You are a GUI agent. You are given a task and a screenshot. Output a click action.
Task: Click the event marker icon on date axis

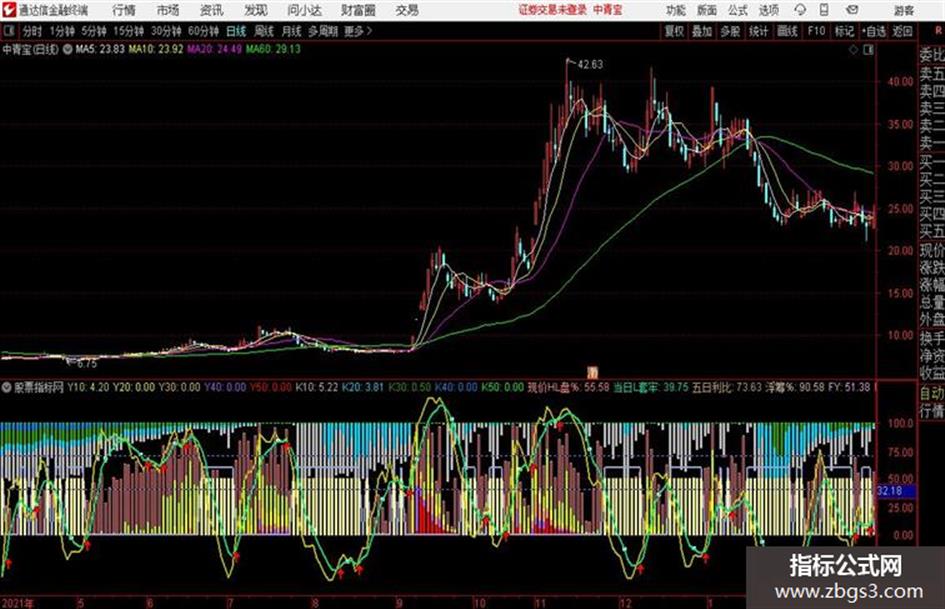coord(592,373)
